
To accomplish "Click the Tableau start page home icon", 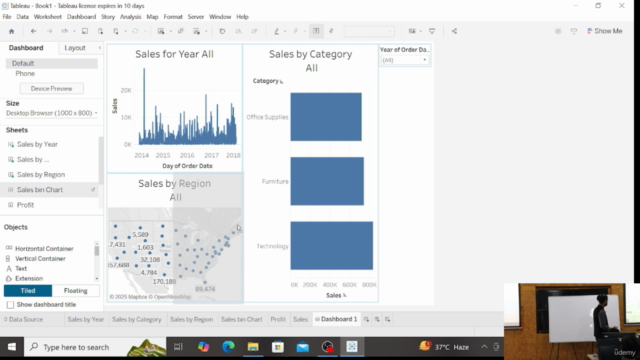I will [11, 31].
